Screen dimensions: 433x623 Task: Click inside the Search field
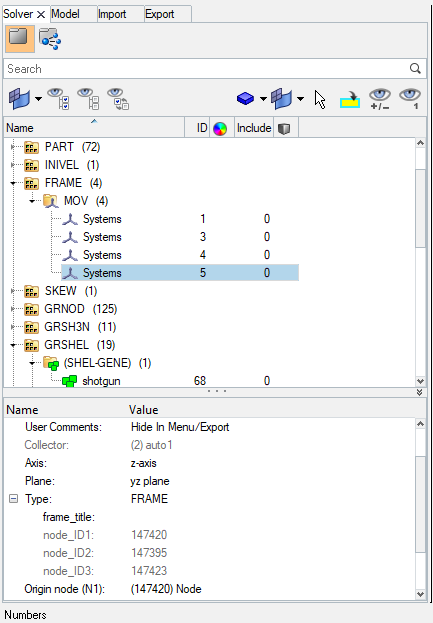(207, 69)
